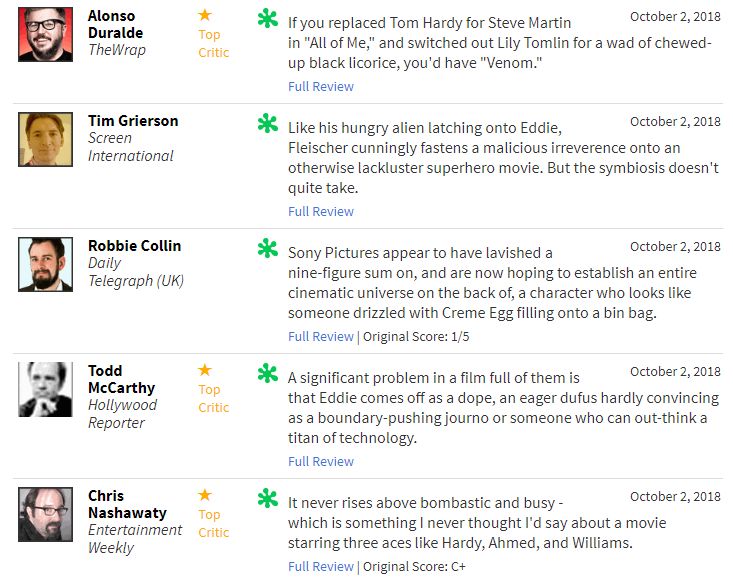
Task: Click Alonso Duralde's profile photo
Action: tap(45, 34)
